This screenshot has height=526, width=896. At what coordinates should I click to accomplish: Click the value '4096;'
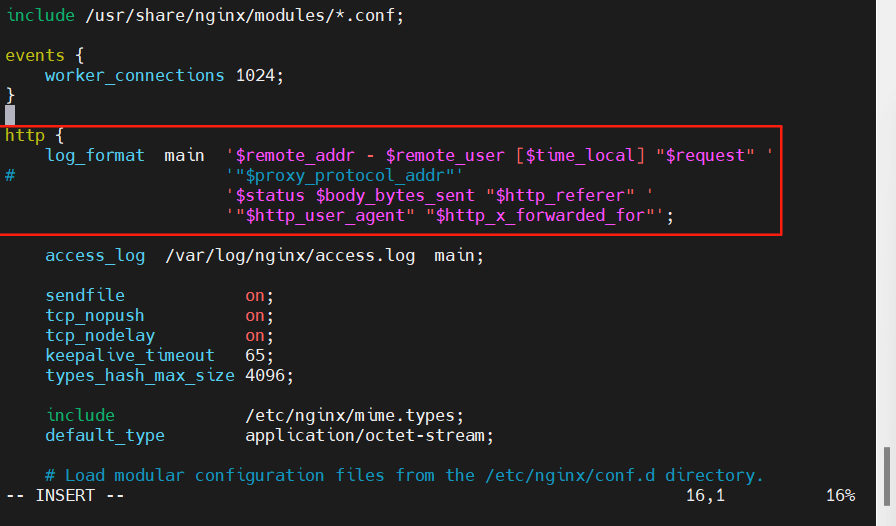[x=269, y=376]
